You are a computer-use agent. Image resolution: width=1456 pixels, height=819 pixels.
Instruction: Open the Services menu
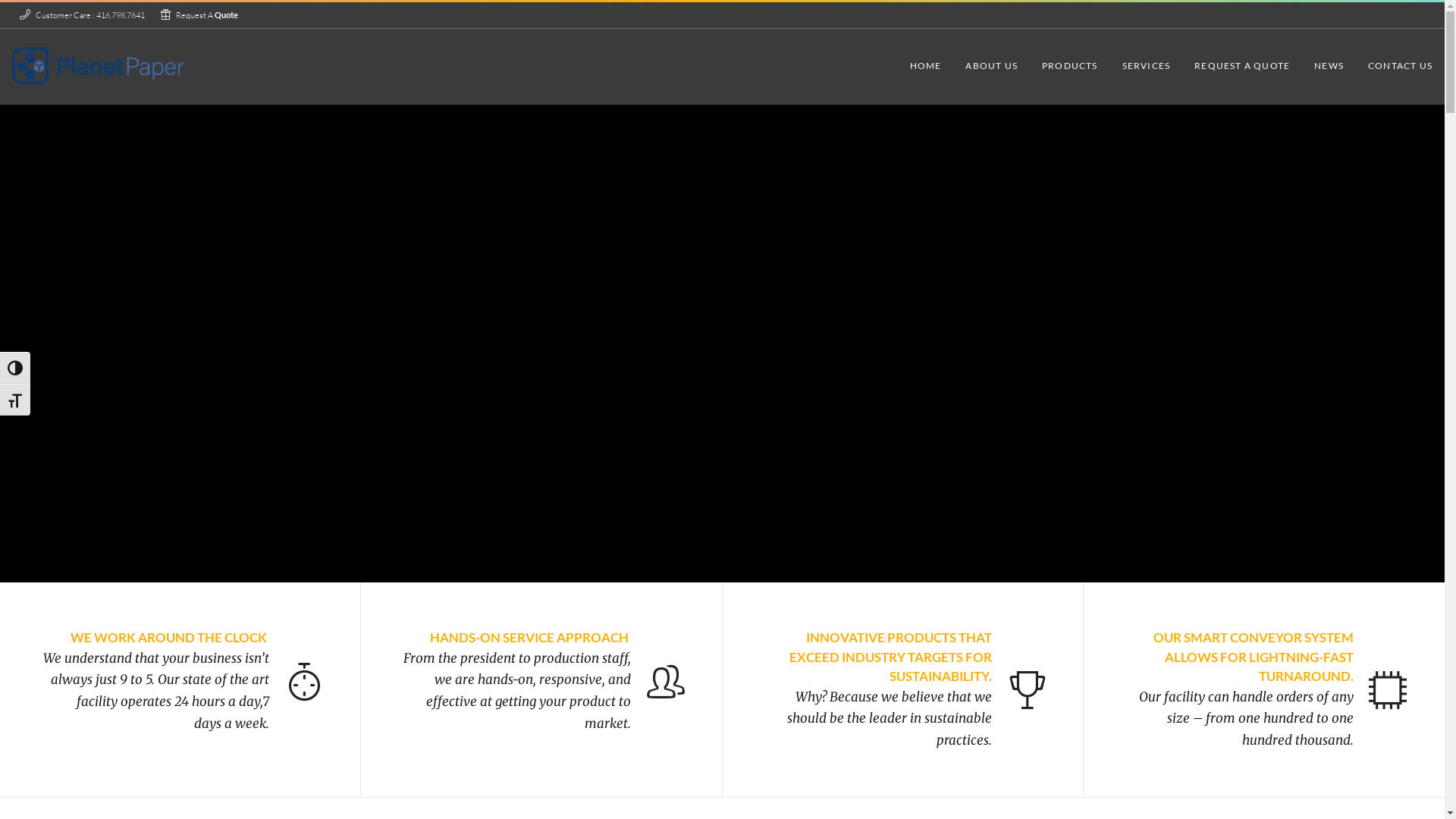pos(1146,66)
